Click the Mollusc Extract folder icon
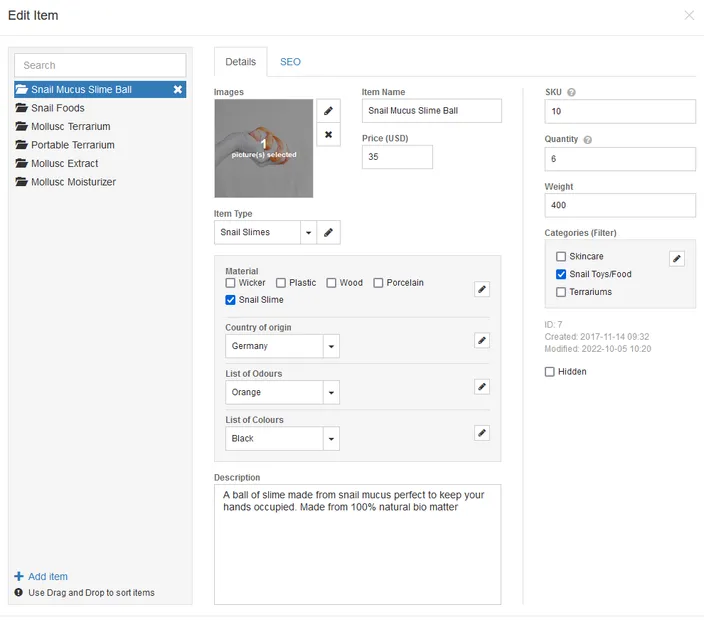The width and height of the screenshot is (704, 624). point(21,163)
